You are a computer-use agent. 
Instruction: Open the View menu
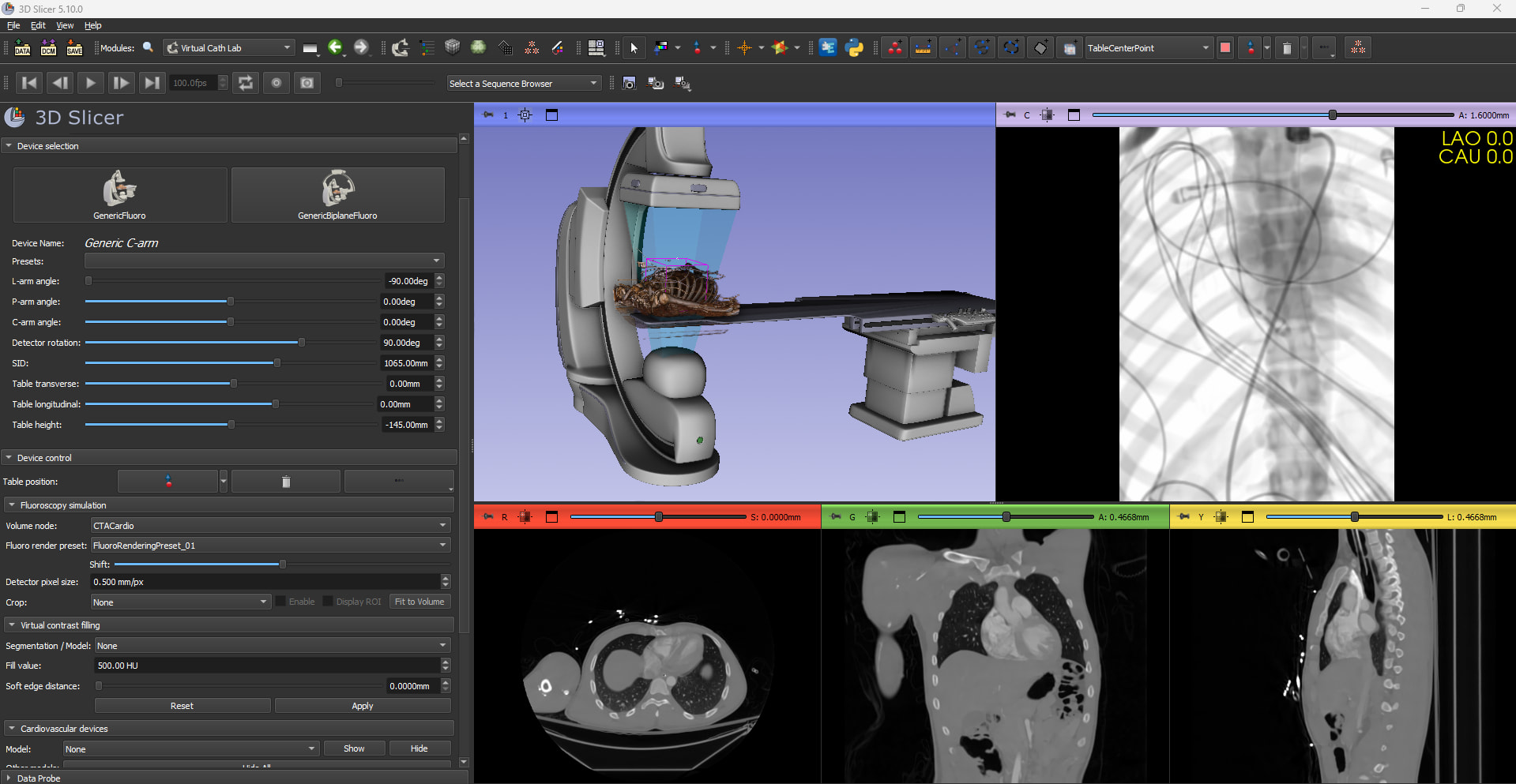(65, 25)
